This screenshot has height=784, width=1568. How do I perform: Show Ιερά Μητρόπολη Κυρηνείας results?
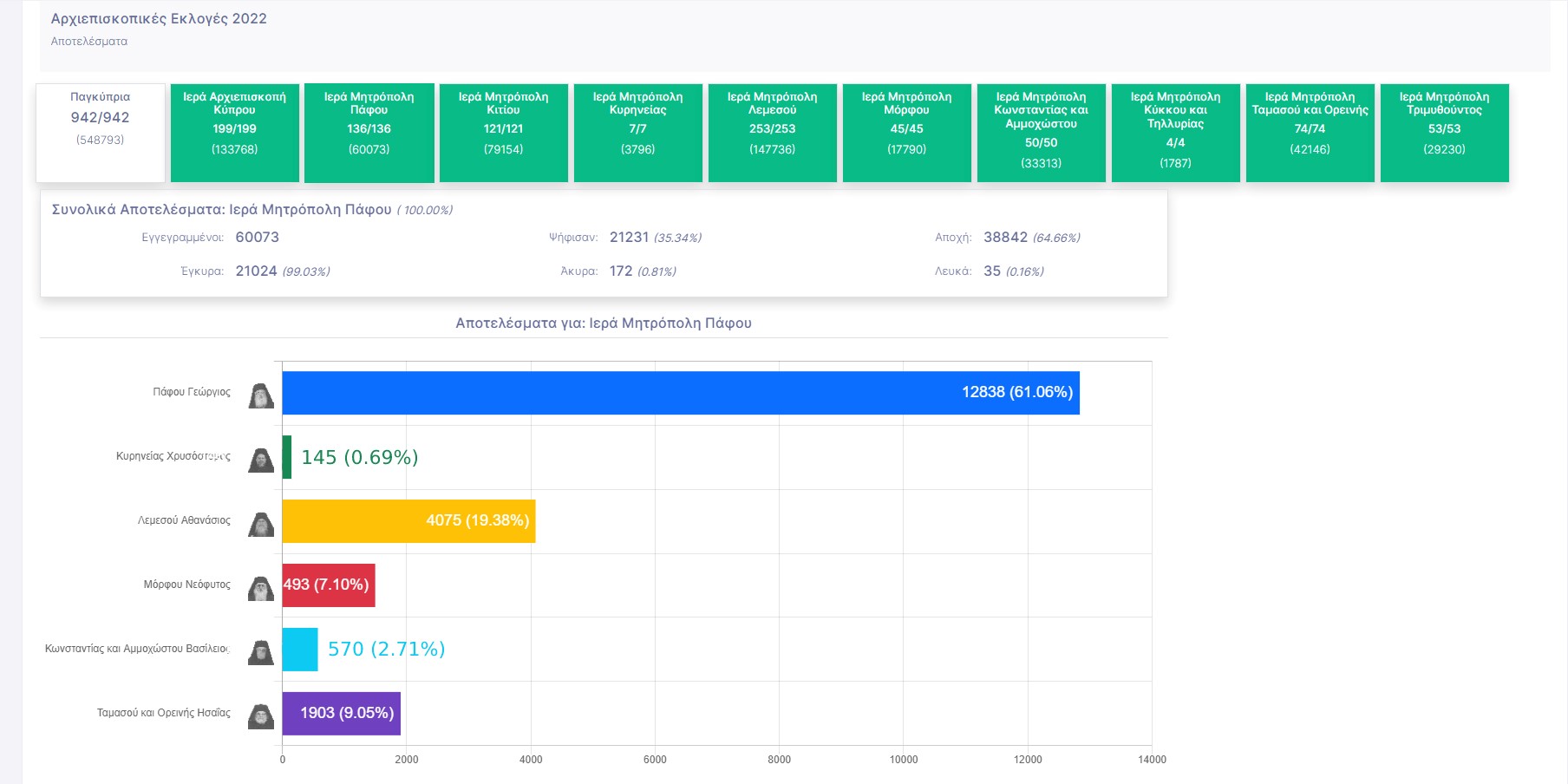[x=638, y=132]
